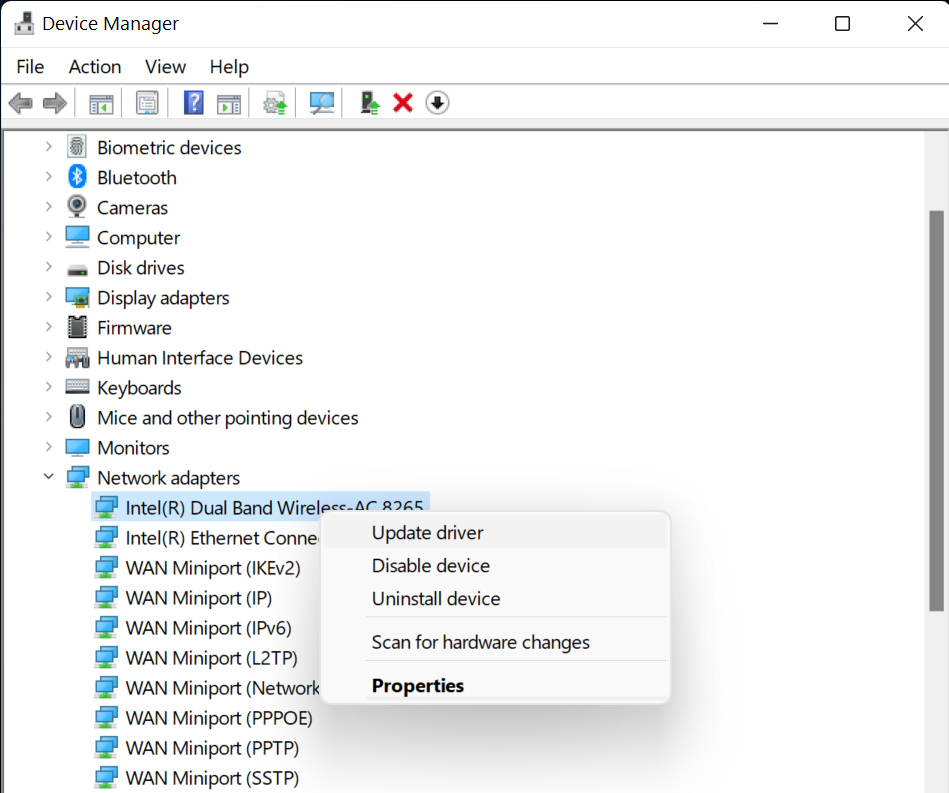This screenshot has width=949, height=793.
Task: Select the Scan for hardware changes toolbar icon
Action: pos(321,102)
